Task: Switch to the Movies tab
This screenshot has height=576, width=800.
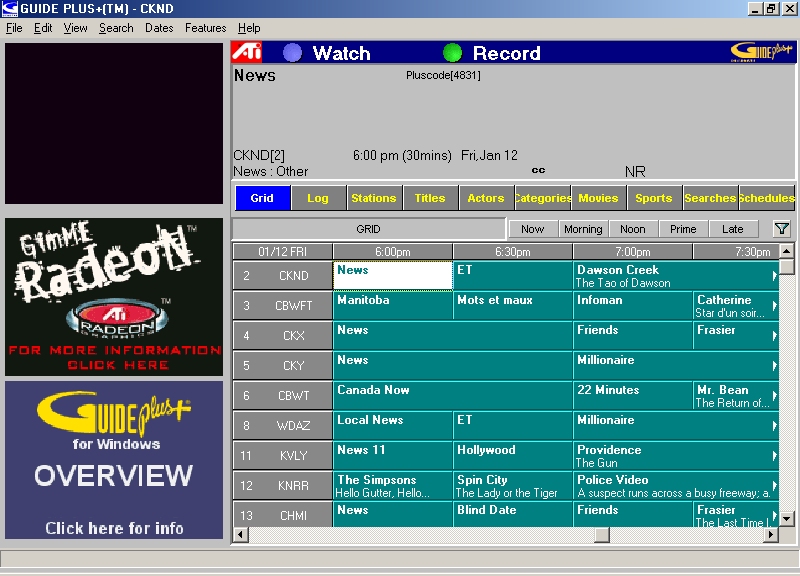Action: coord(598,198)
